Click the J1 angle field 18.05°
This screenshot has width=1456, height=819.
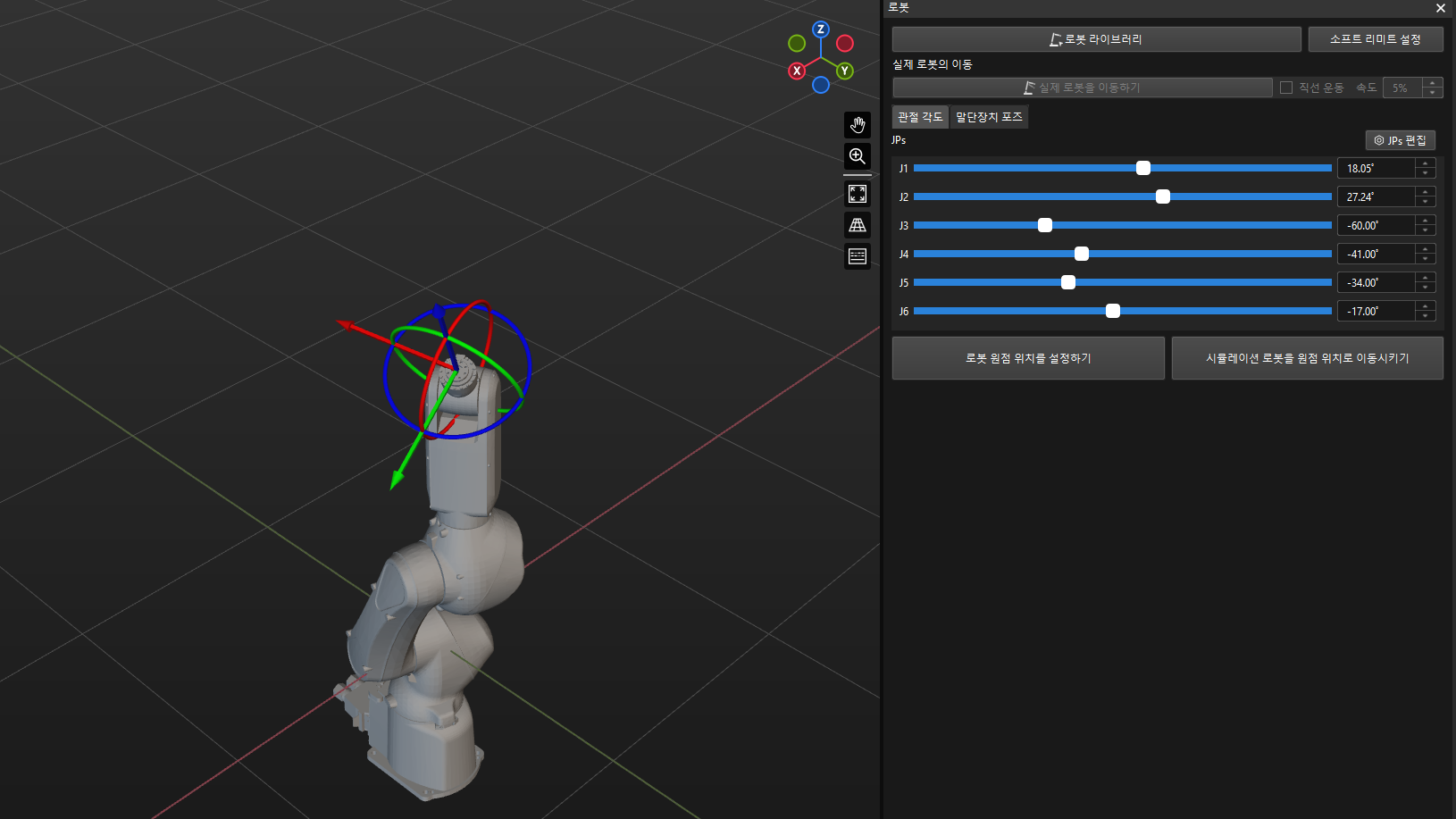[1377, 168]
